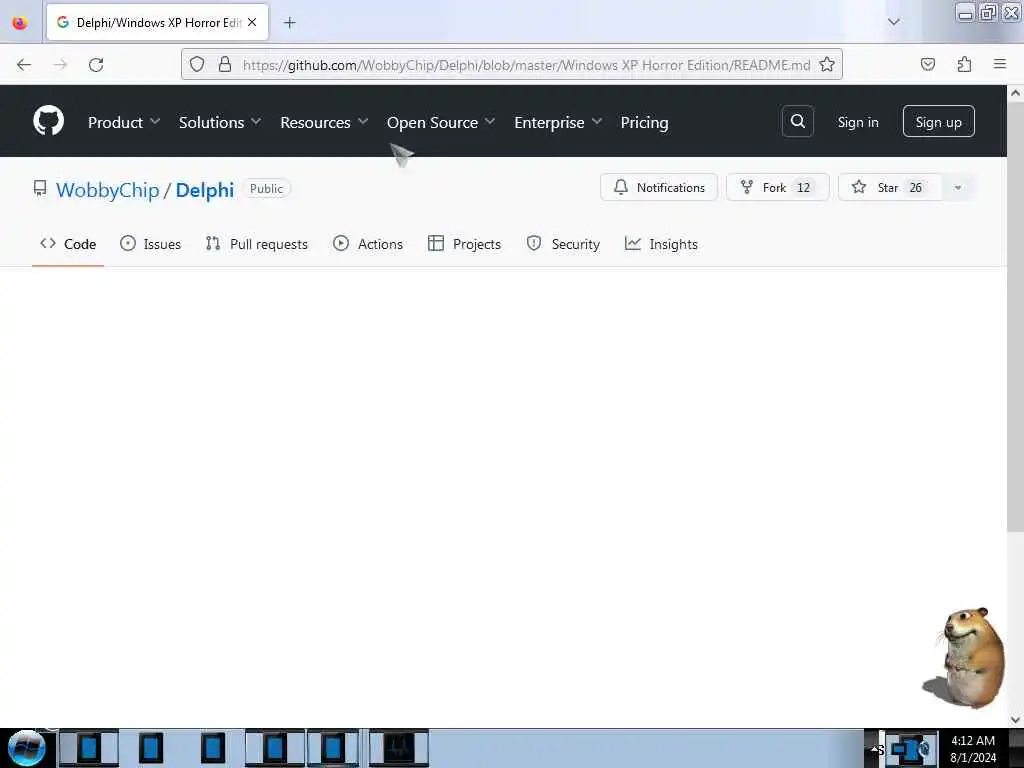
Task: Fork the Delphi repository
Action: pyautogui.click(x=777, y=187)
